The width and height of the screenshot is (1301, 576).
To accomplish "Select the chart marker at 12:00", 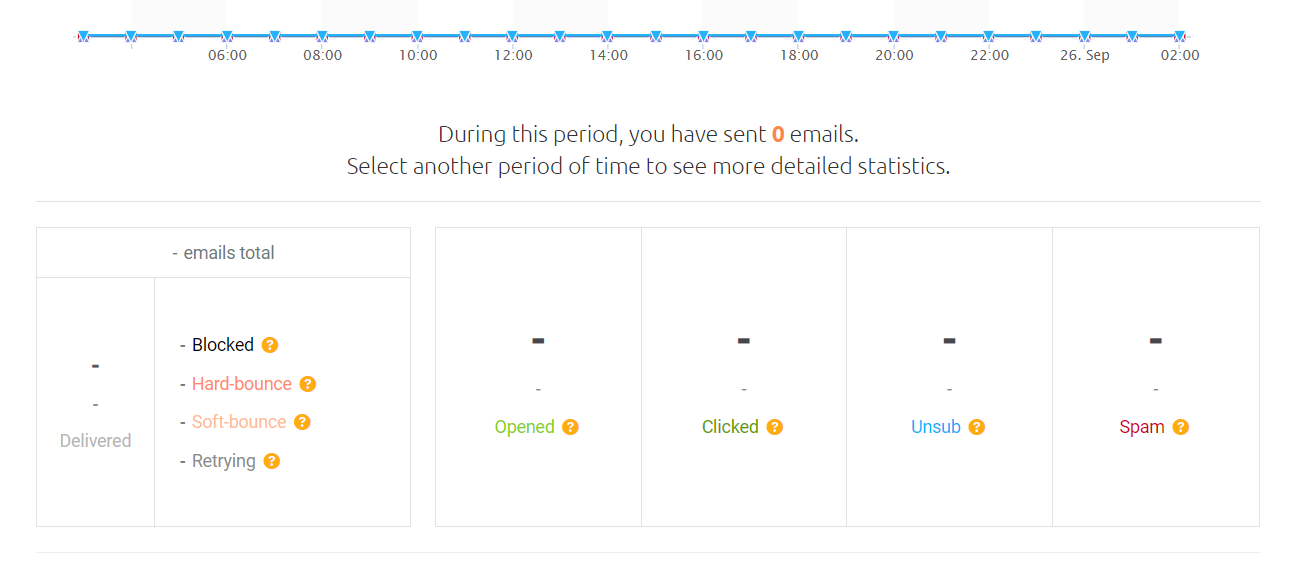I will point(513,37).
